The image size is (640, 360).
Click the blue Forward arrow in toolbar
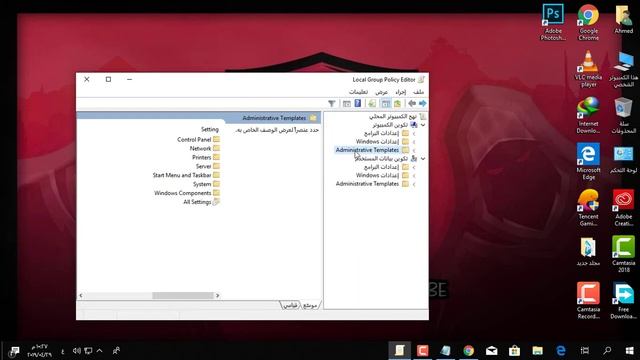pyautogui.click(x=422, y=104)
